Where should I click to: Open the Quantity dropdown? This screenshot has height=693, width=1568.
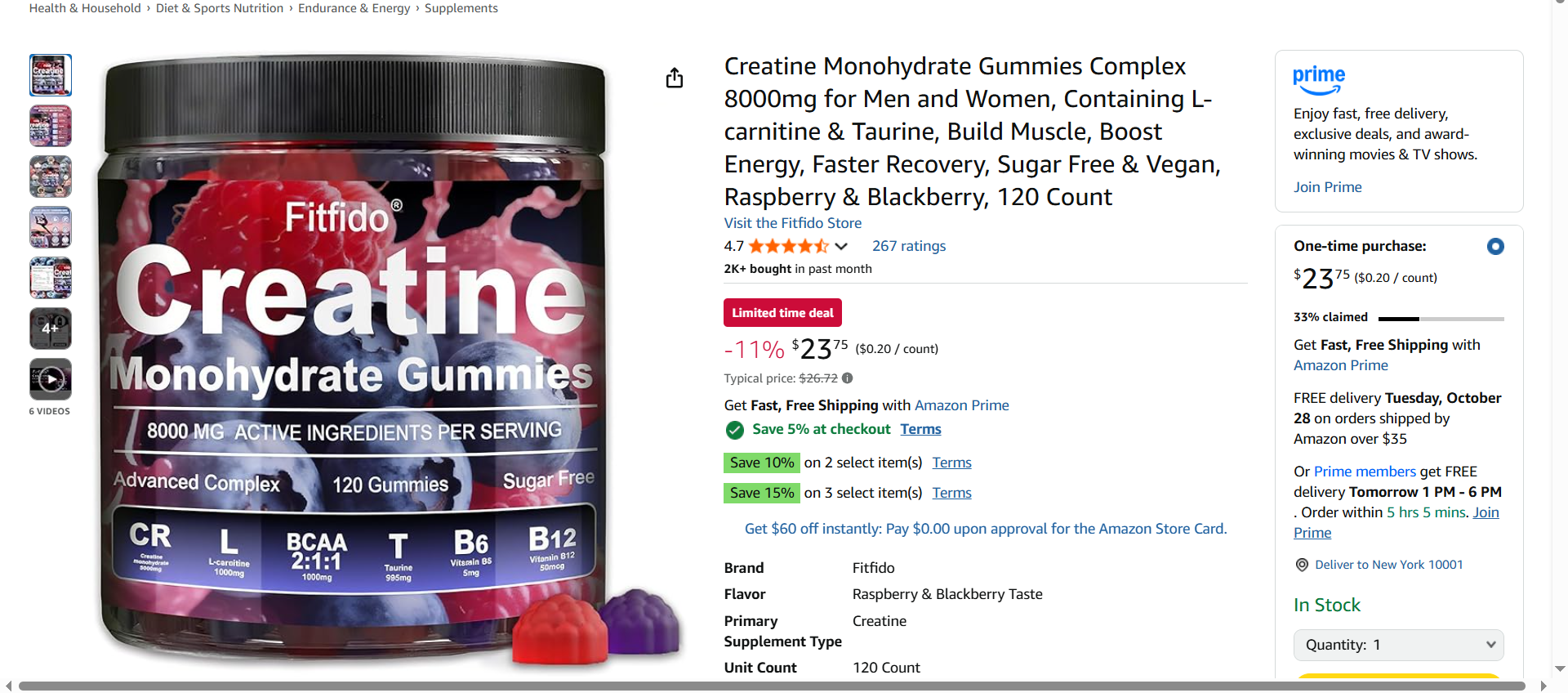1398,645
